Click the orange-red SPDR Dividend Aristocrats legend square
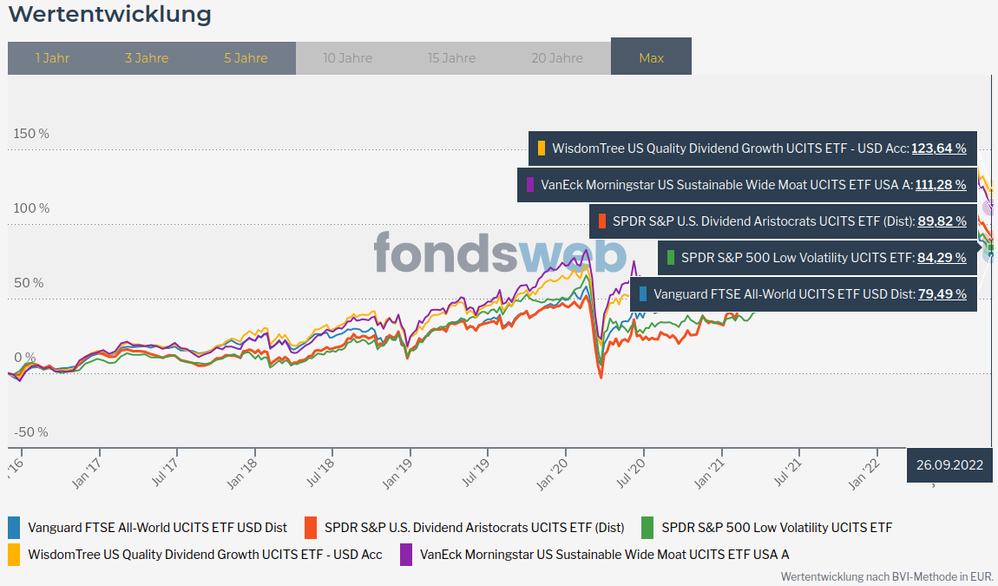 click(311, 527)
